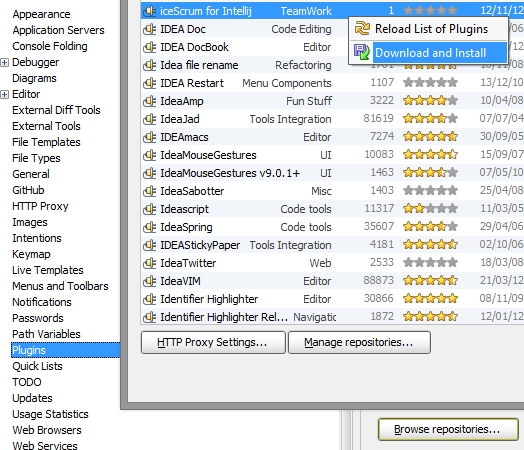Open Menus and Toolbars settings
Screen dimensions: 524x450
pos(60,286)
